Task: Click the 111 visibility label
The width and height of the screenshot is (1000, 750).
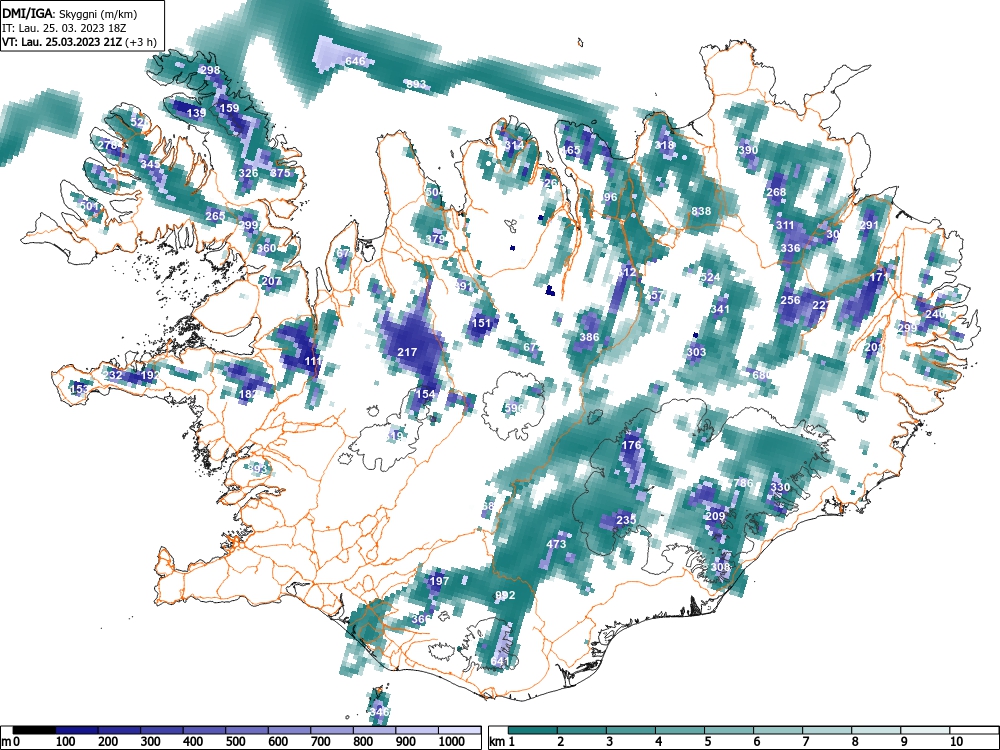Action: [312, 361]
